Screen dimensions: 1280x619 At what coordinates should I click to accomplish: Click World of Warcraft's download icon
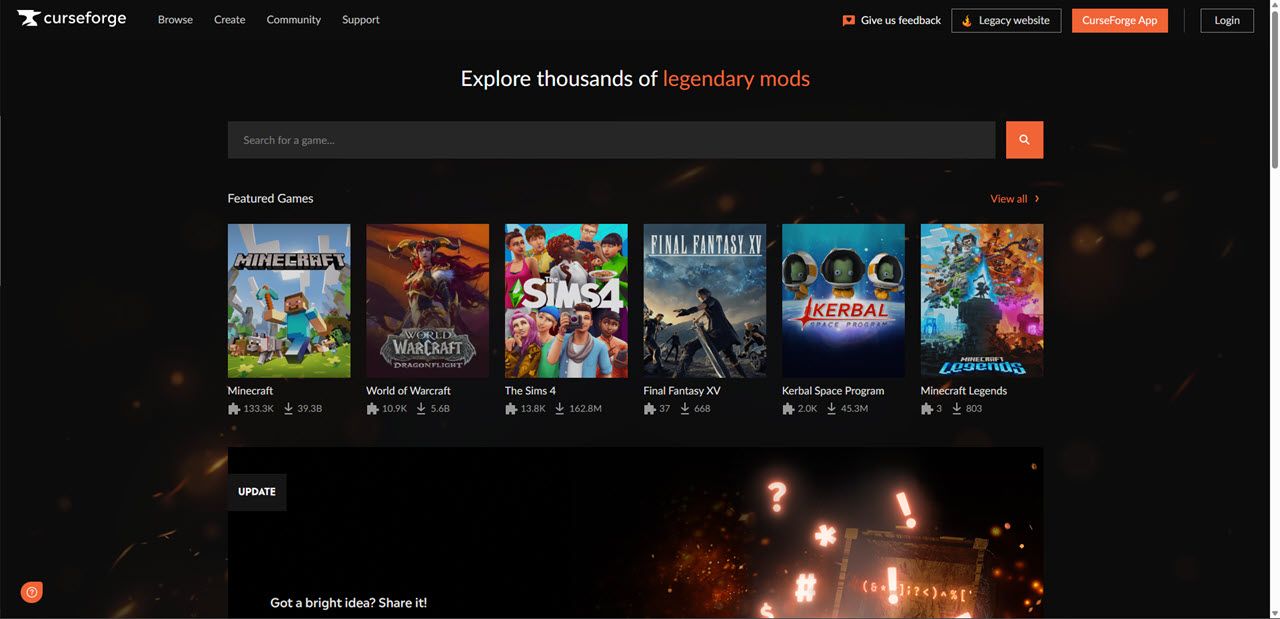(x=421, y=409)
